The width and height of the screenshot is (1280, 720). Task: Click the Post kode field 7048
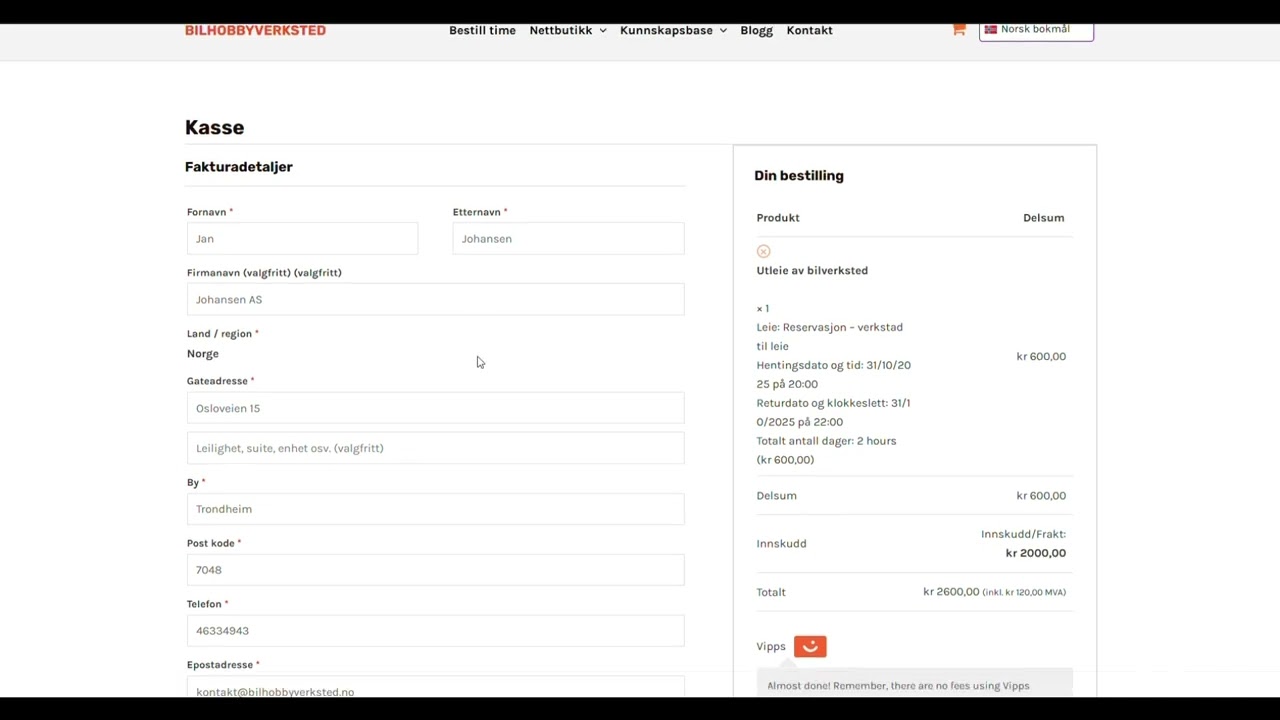[x=435, y=570]
